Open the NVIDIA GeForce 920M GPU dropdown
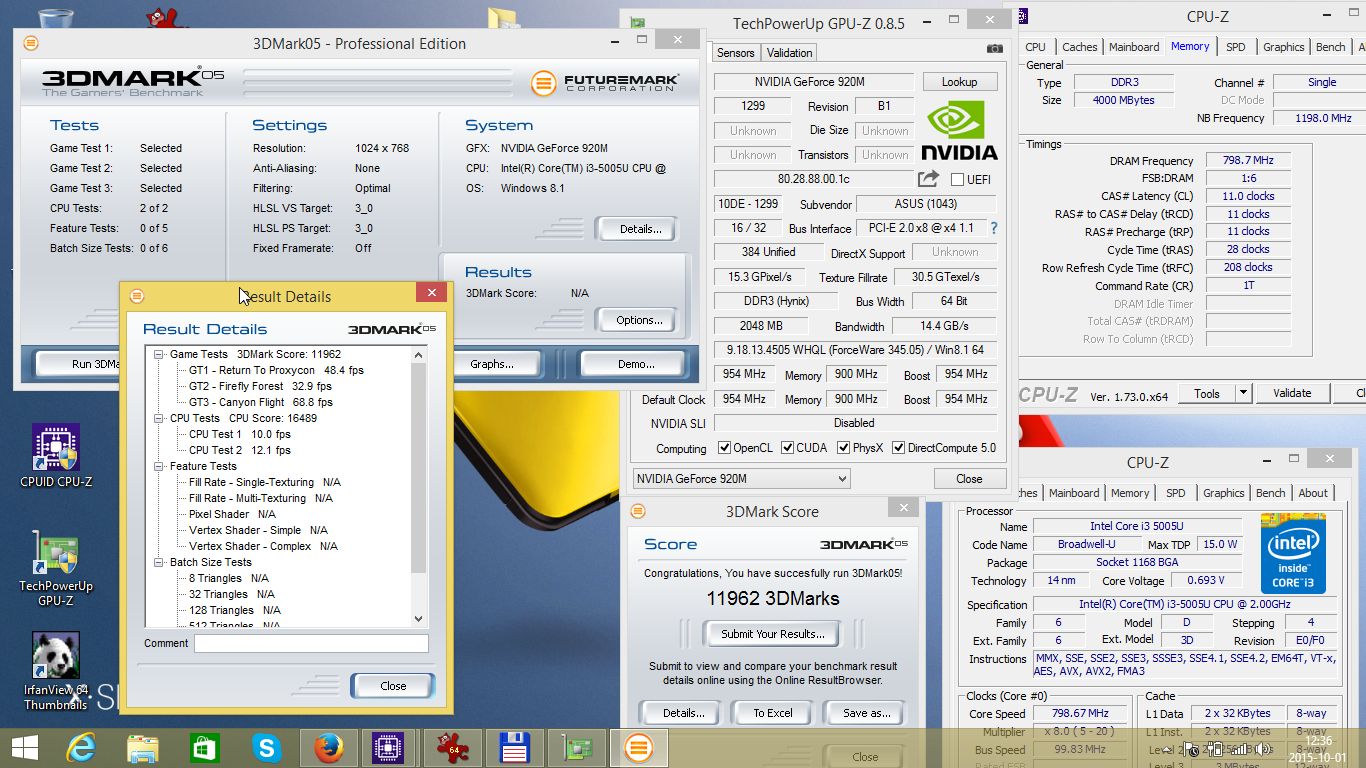The width and height of the screenshot is (1366, 768). coord(741,479)
